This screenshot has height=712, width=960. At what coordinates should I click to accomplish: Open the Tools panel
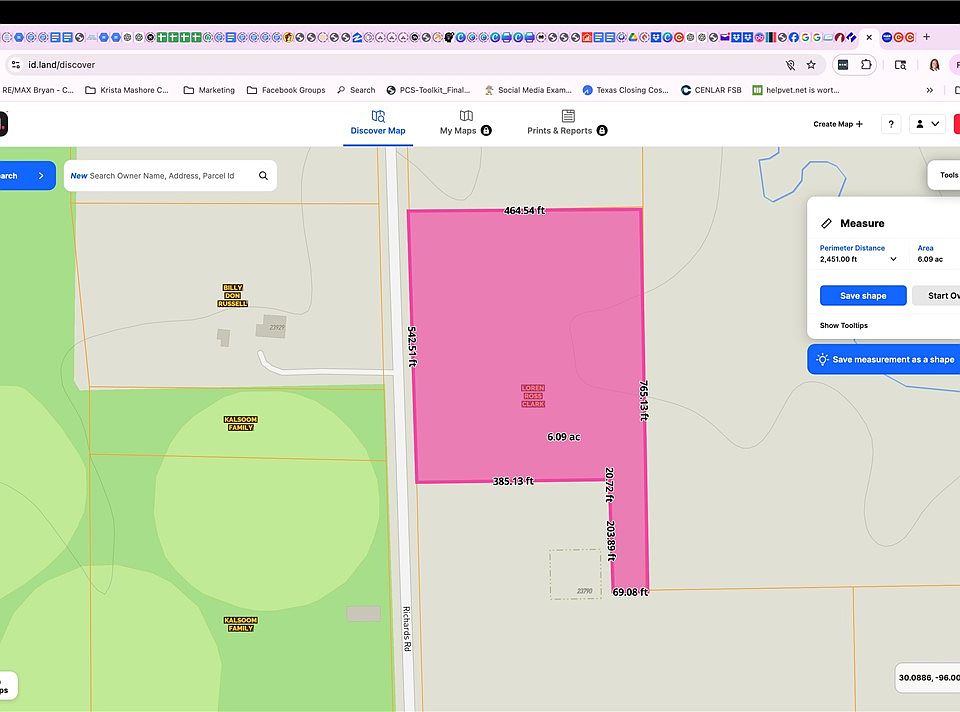click(x=946, y=175)
